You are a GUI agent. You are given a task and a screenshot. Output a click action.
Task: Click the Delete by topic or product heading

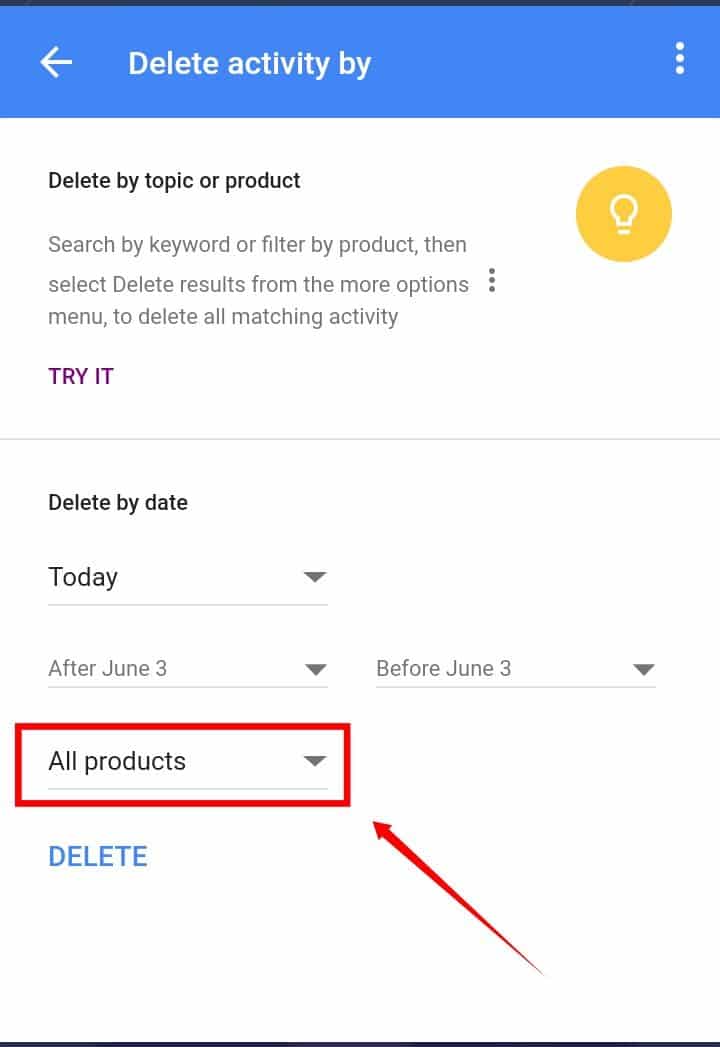coord(174,180)
